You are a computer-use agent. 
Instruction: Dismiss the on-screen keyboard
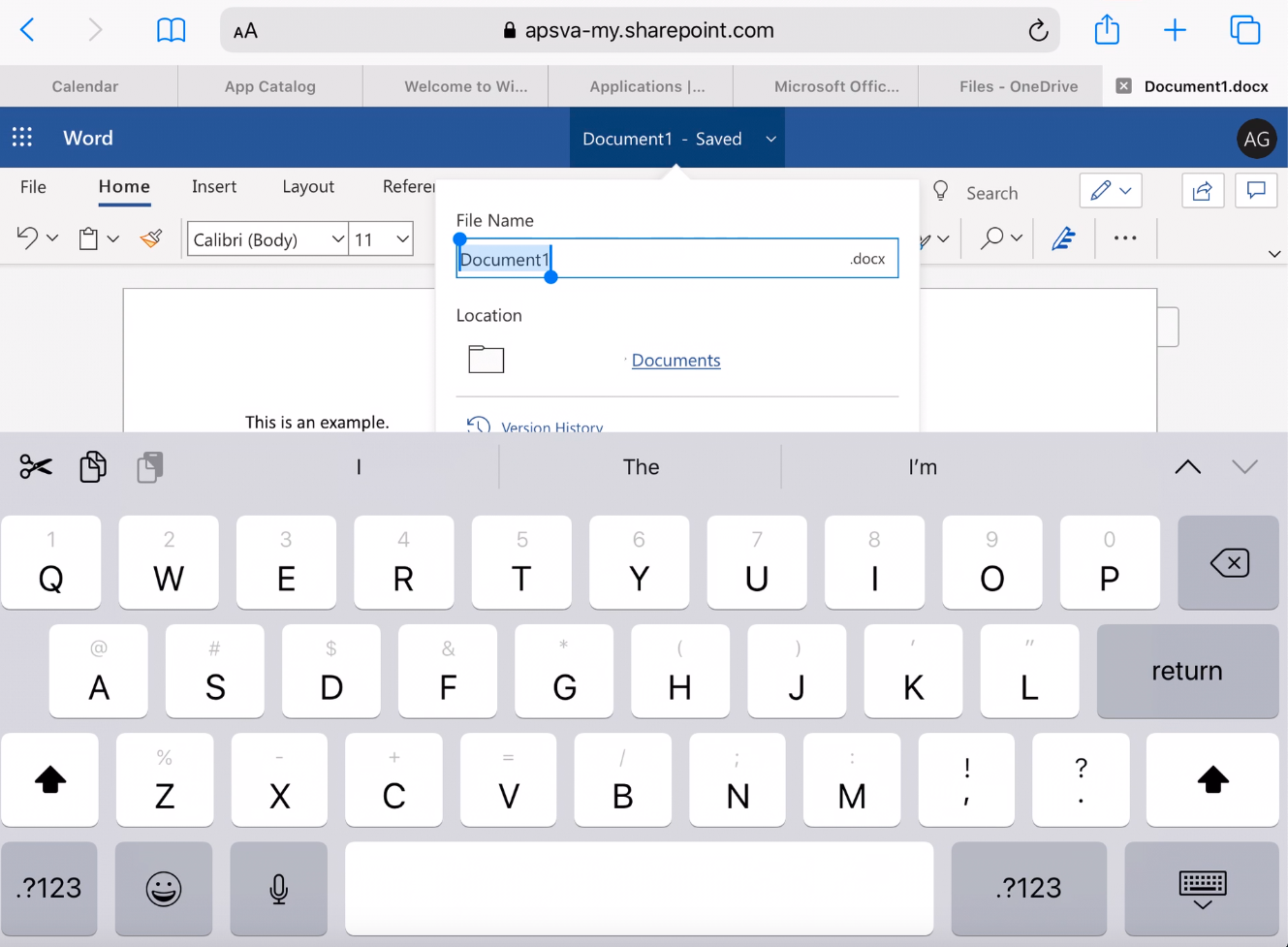click(x=1202, y=888)
